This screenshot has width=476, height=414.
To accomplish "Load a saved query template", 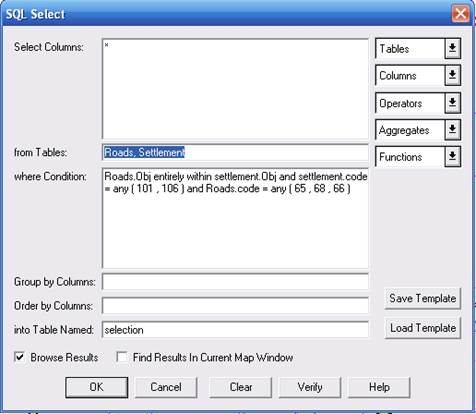I will click(423, 328).
